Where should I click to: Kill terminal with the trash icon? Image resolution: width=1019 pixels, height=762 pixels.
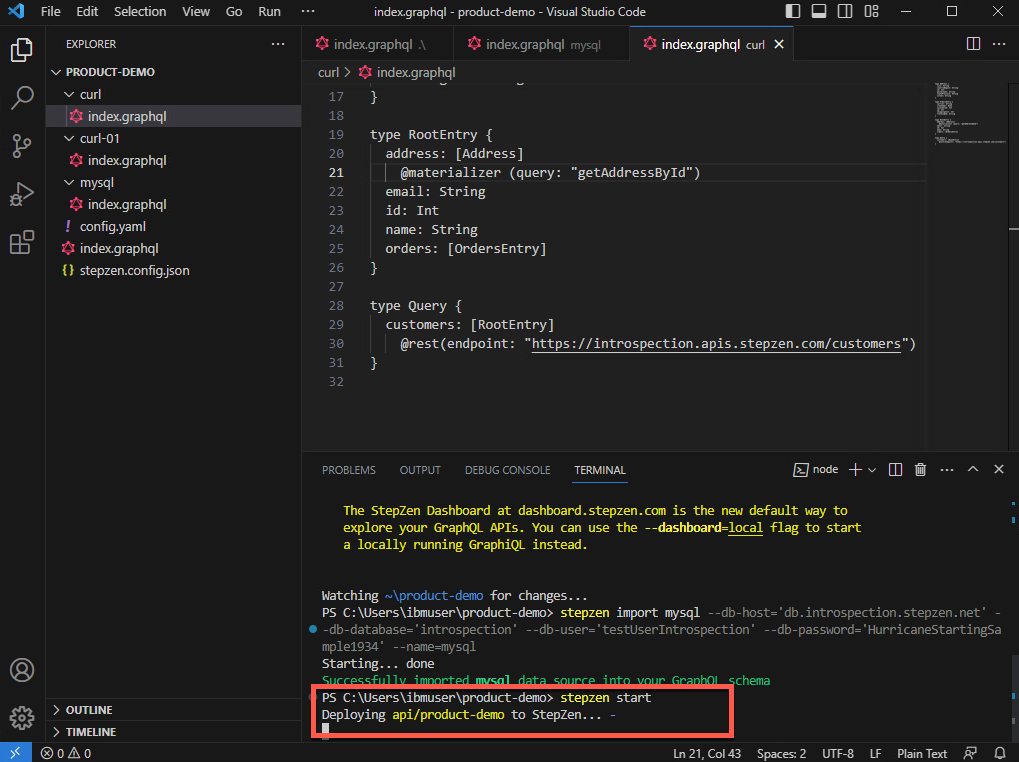point(921,469)
